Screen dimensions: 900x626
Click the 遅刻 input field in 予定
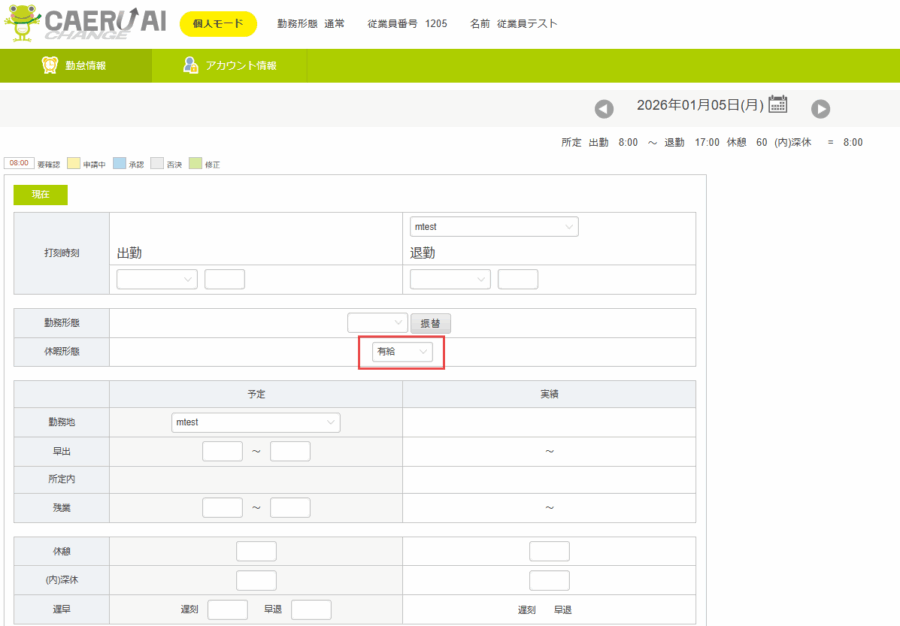coord(227,609)
